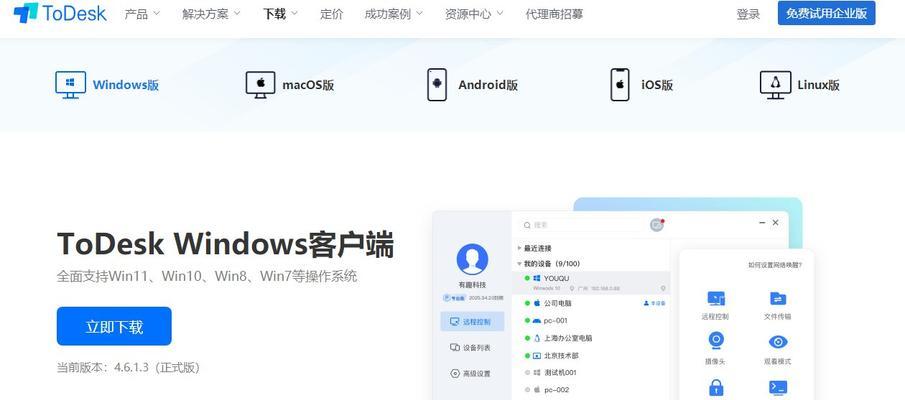Click the 文件传输 folder icon
The image size is (905, 400).
pos(778,298)
